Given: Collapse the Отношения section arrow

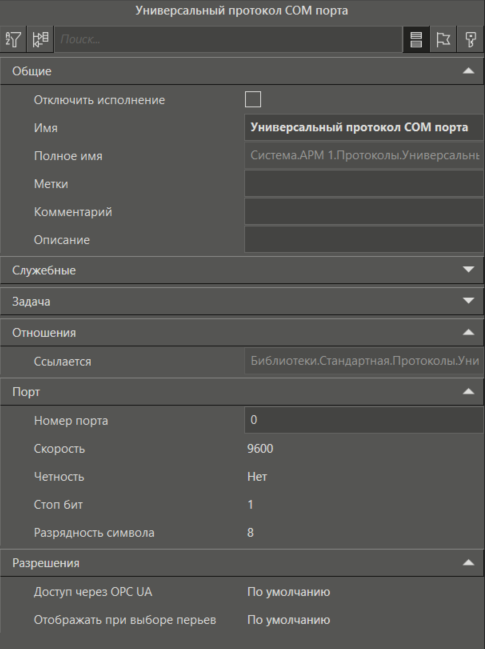Looking at the screenshot, I should pyautogui.click(x=468, y=332).
